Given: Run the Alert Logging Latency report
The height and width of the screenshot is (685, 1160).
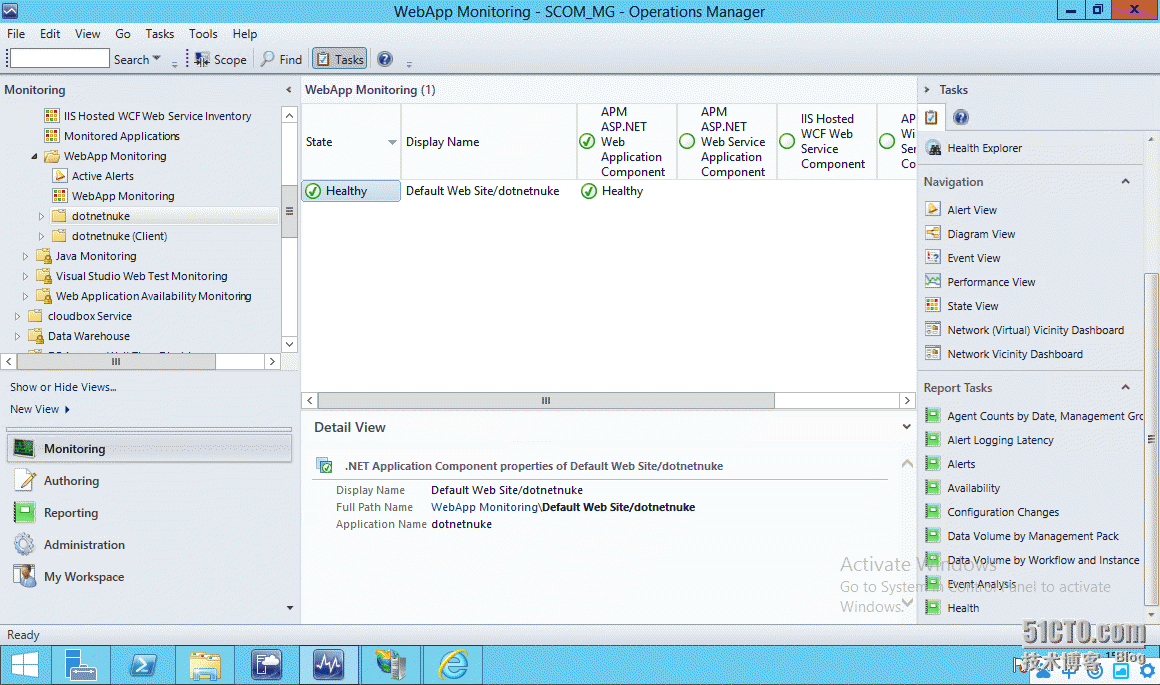Looking at the screenshot, I should [x=1000, y=440].
